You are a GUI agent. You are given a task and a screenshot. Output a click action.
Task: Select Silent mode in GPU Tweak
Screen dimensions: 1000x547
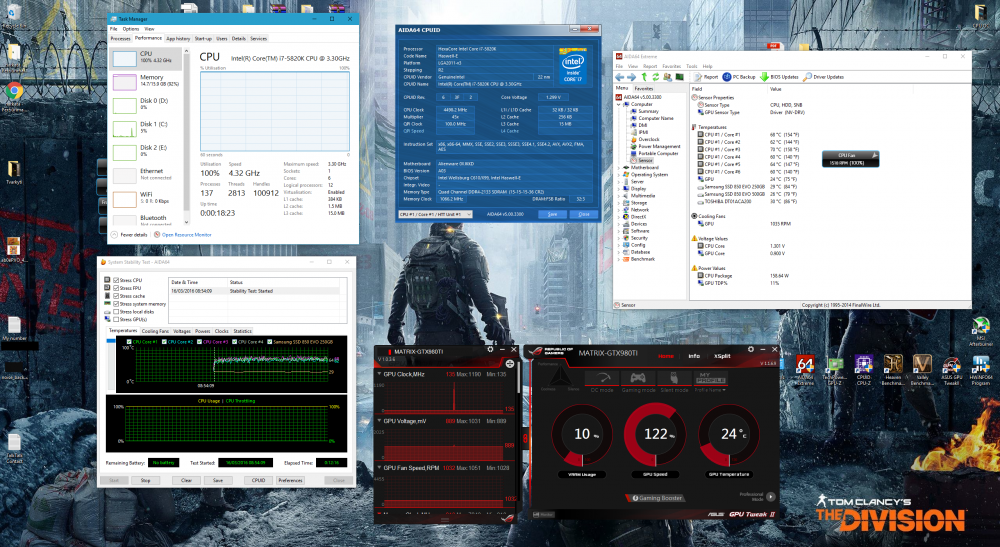(674, 381)
